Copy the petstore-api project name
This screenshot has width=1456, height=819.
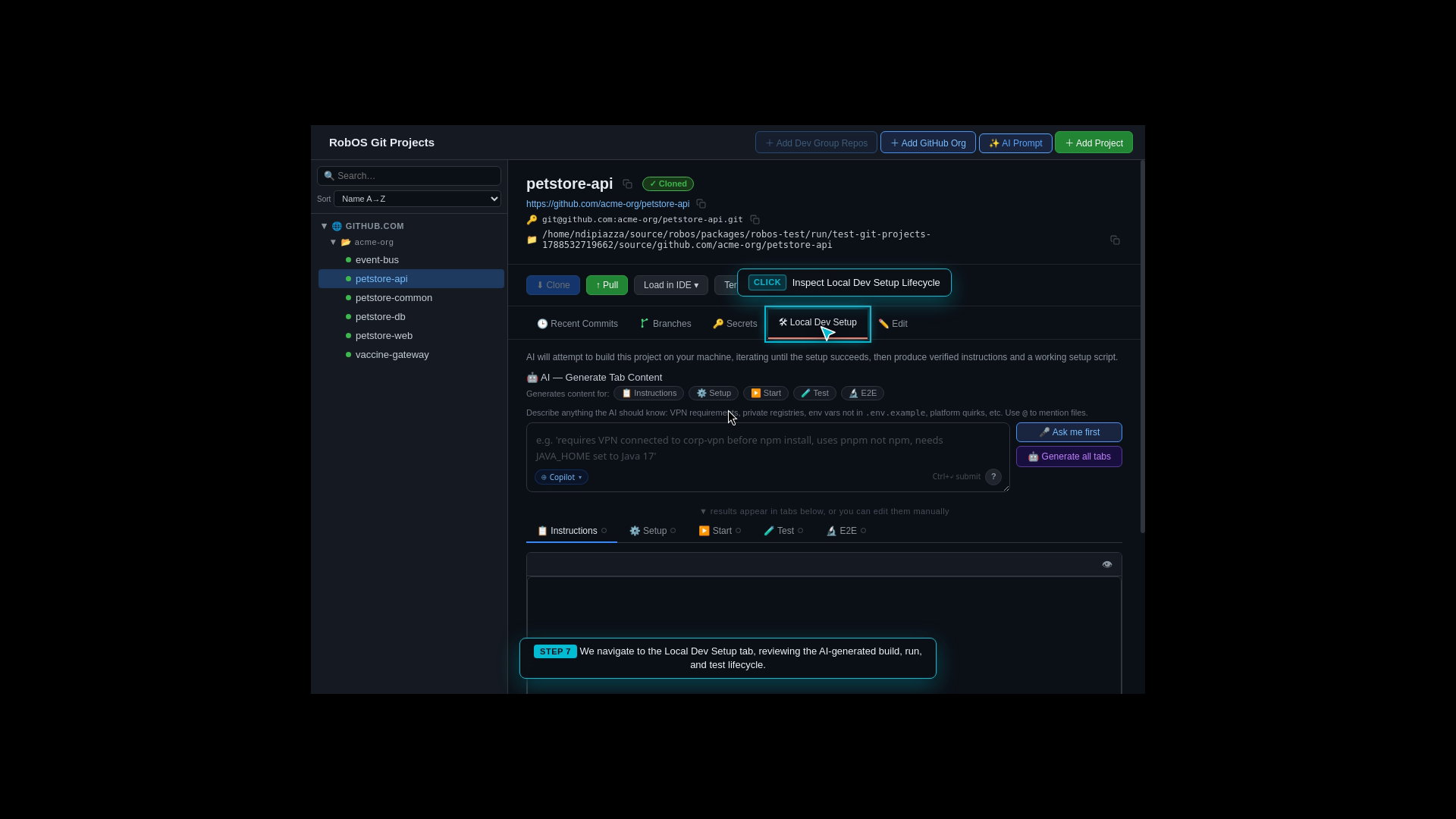(x=627, y=184)
